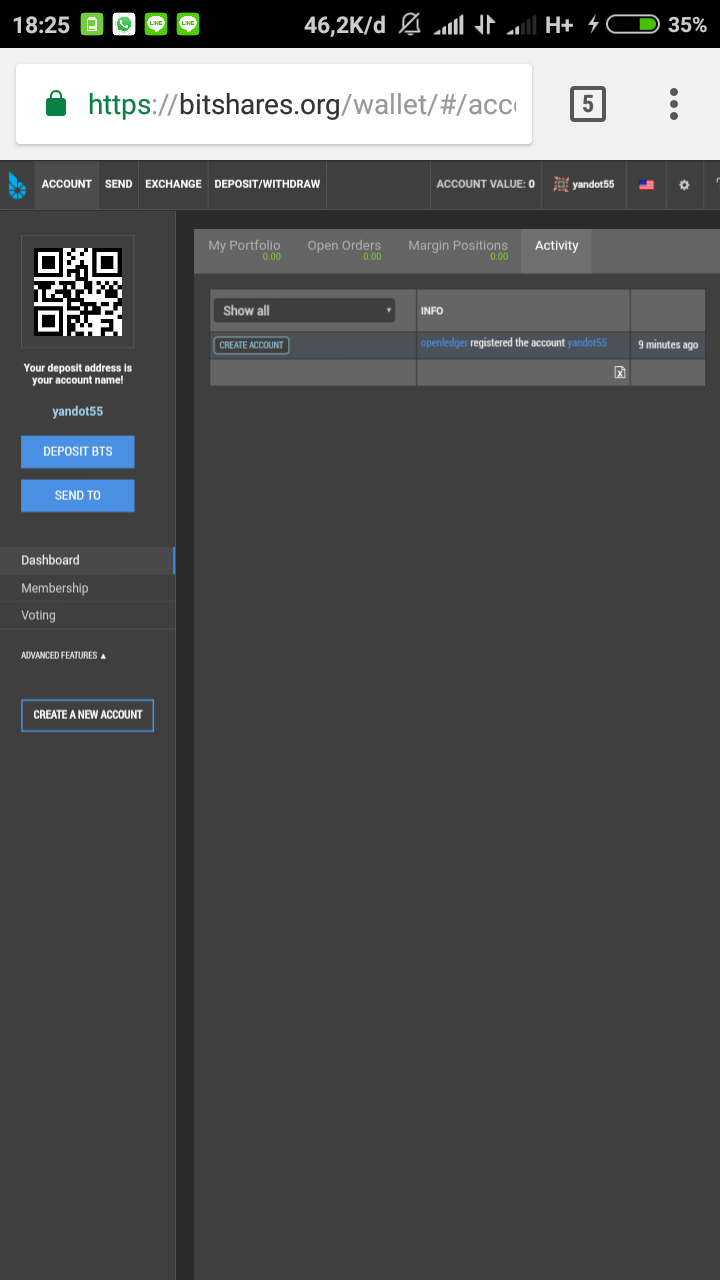
Task: Open Voting in the sidebar
Action: click(87, 615)
